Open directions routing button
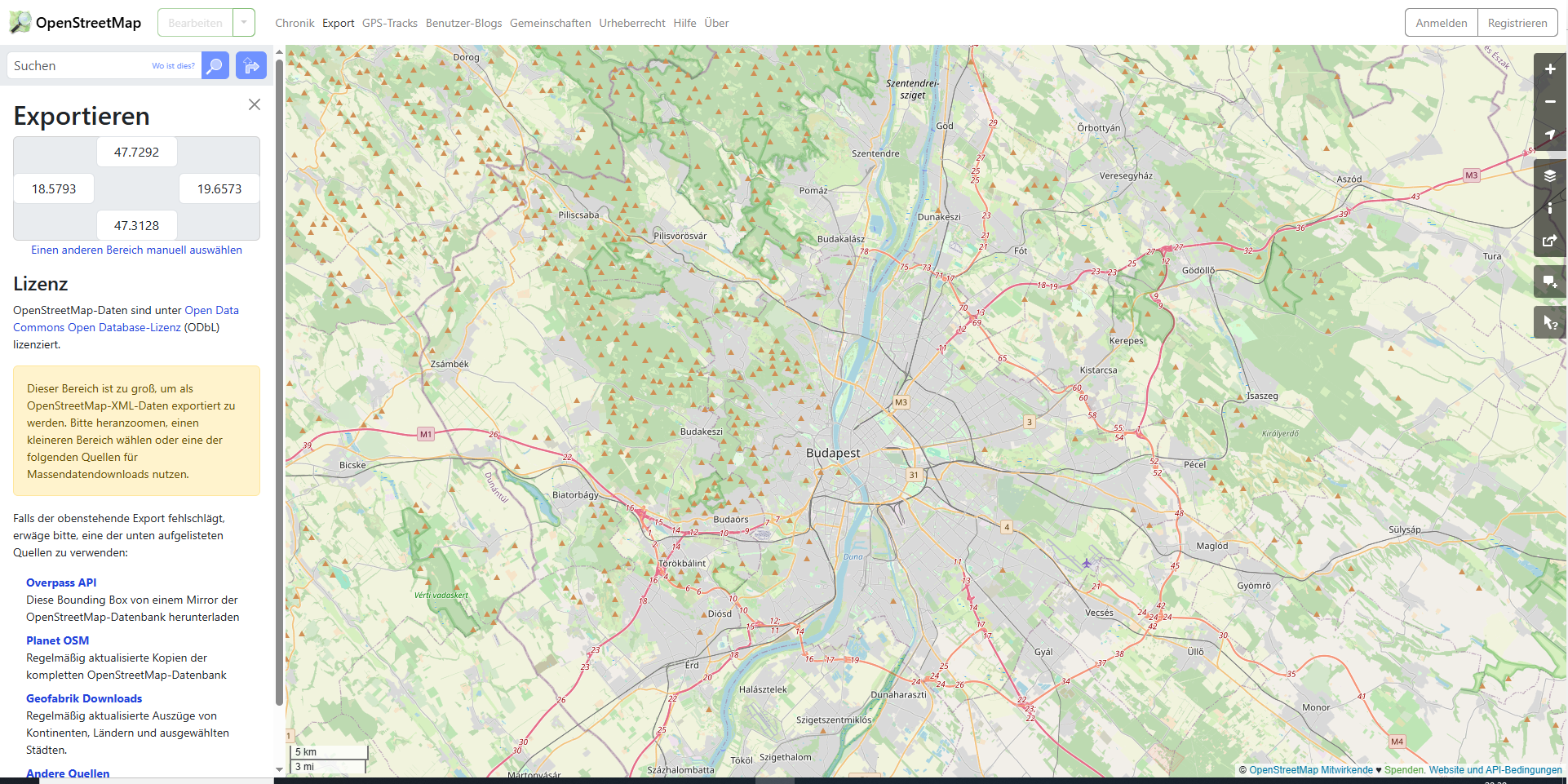This screenshot has height=784, width=1568. coord(251,65)
